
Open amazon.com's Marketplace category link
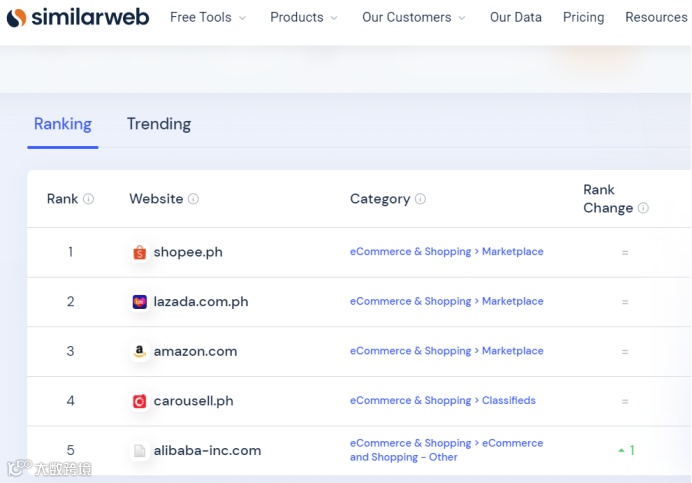[x=447, y=351]
